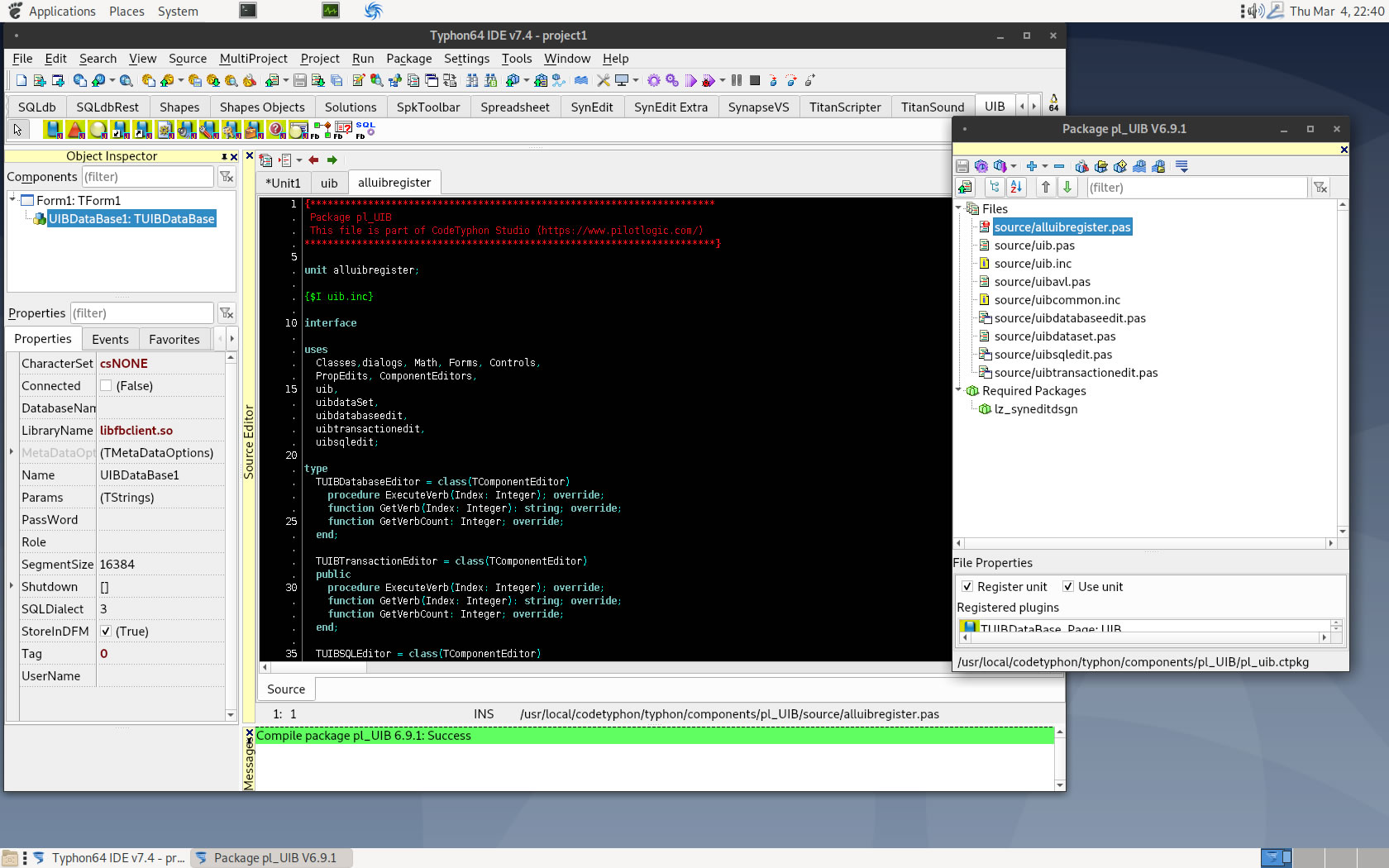This screenshot has width=1389, height=868.
Task: Select UIBDataBase1: TUIBDataBase in component tree
Action: pyautogui.click(x=131, y=218)
